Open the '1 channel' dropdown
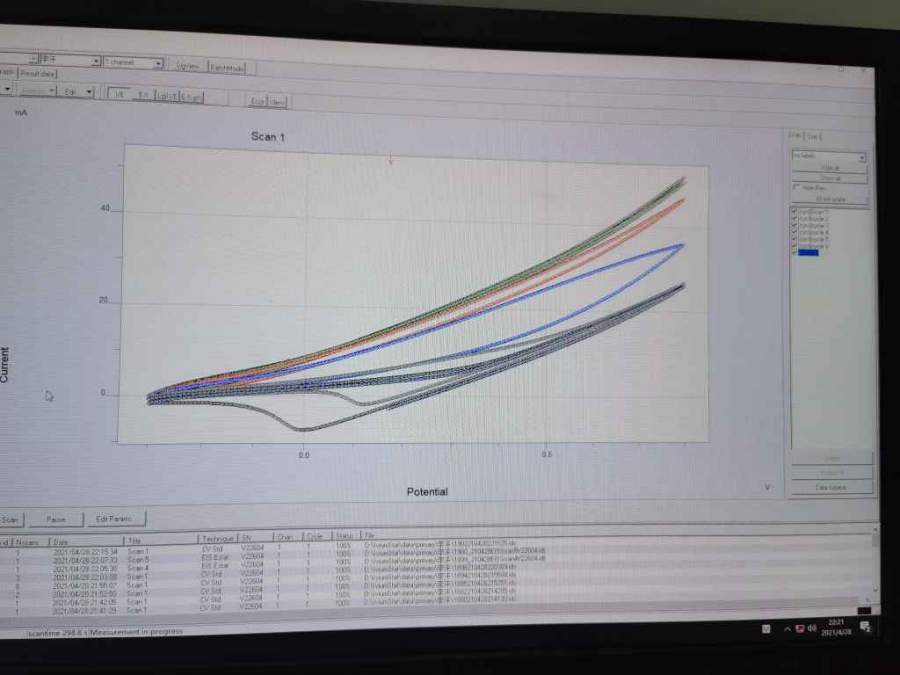900x675 pixels. [134, 63]
